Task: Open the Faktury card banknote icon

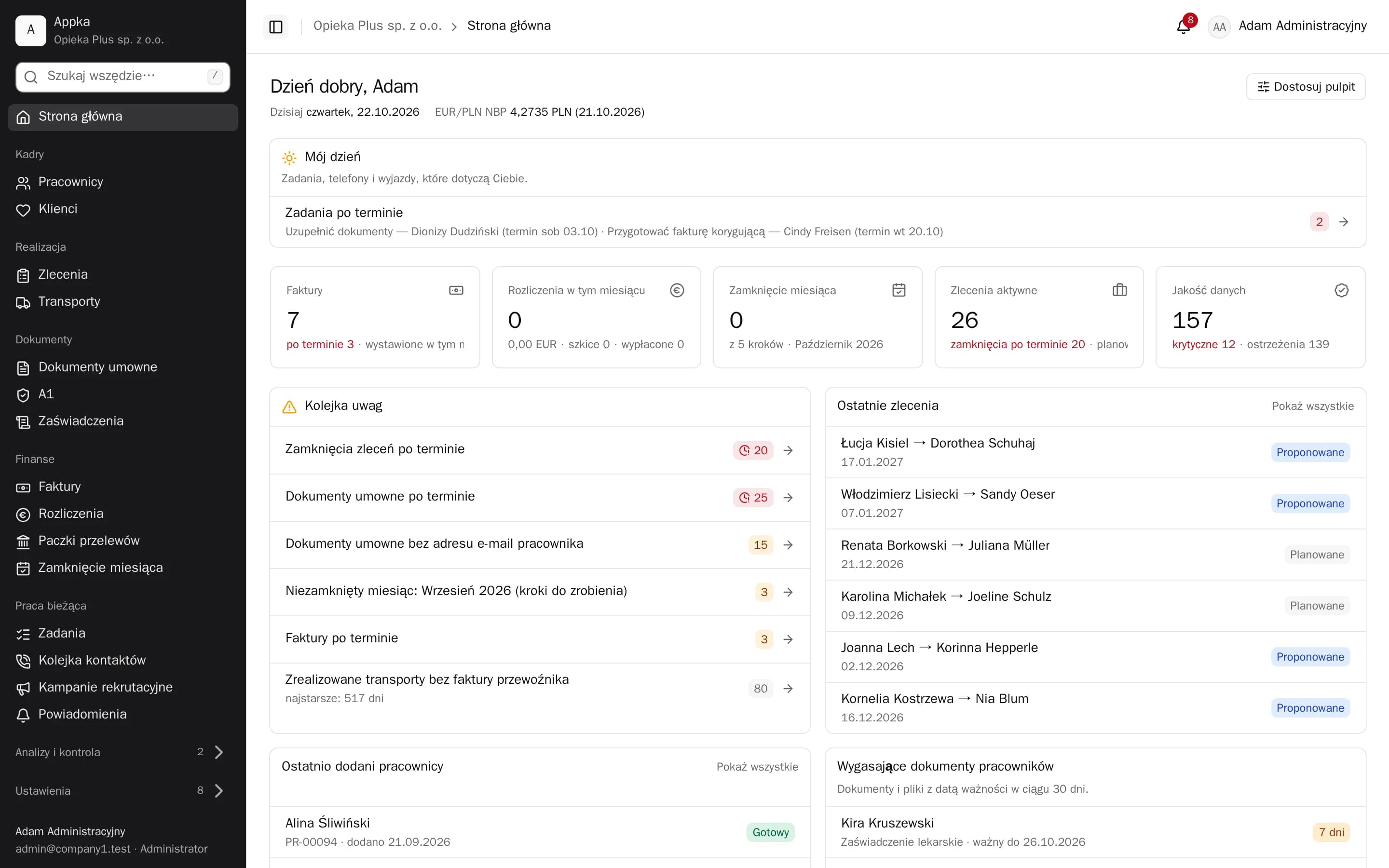Action: point(456,290)
